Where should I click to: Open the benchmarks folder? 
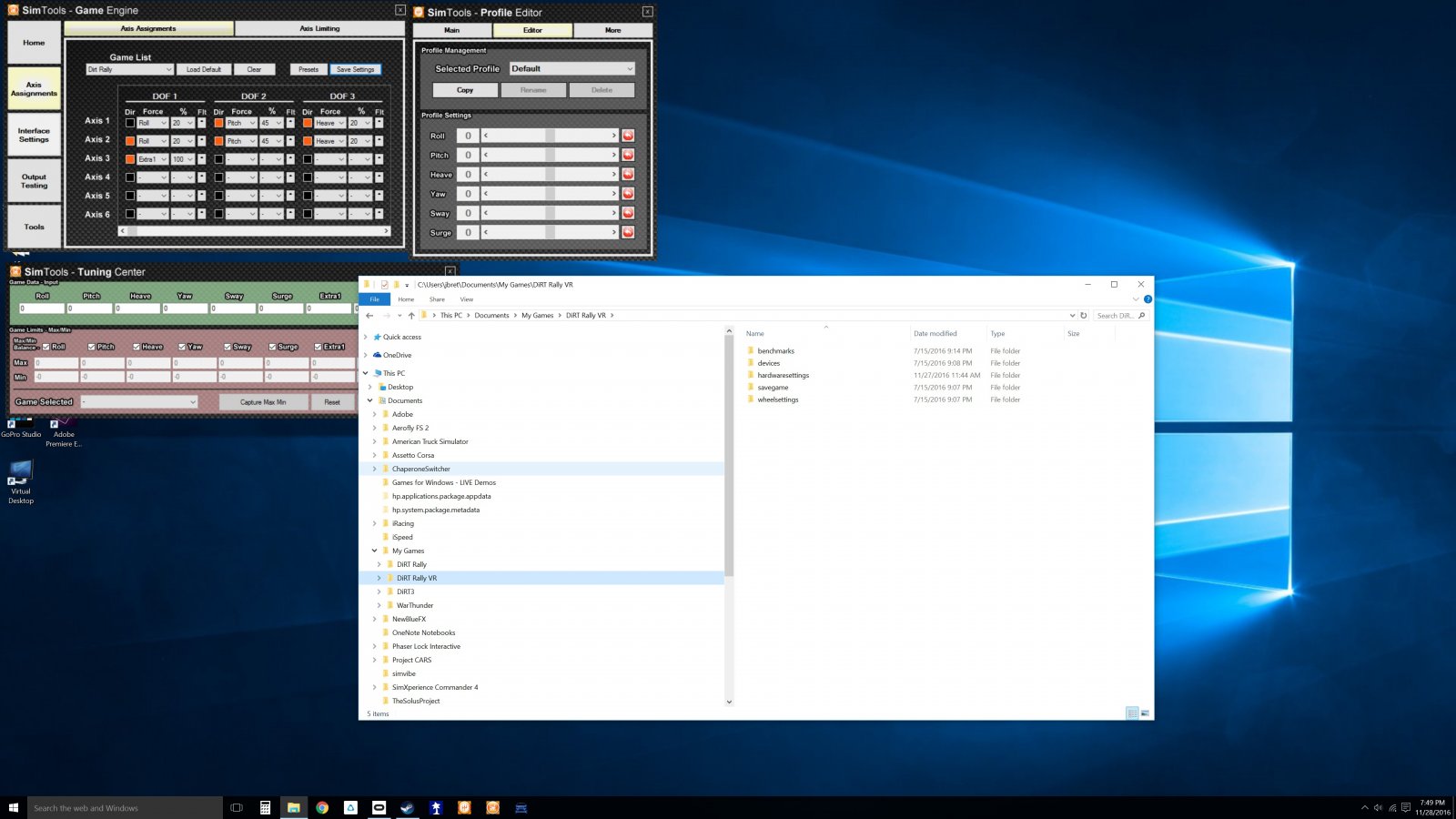pyautogui.click(x=775, y=350)
